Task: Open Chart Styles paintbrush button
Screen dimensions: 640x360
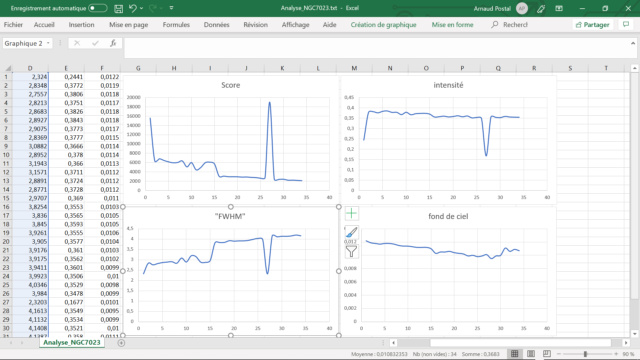Action: [351, 232]
